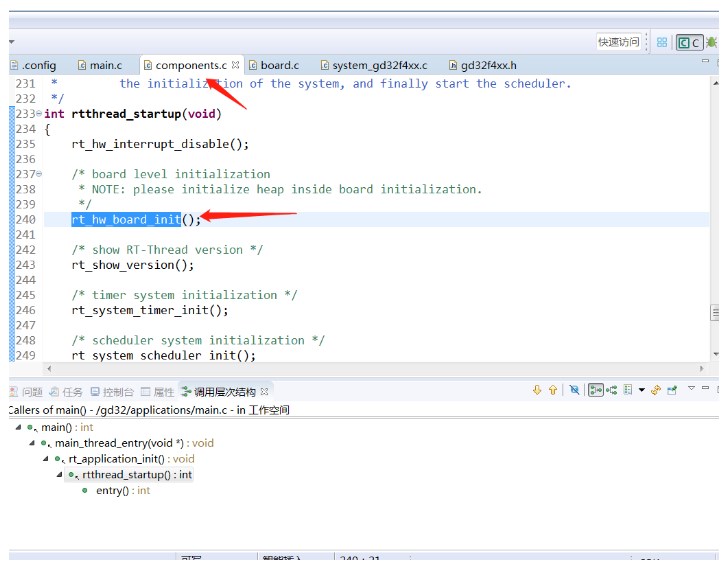
Task: Open the history list dropdown arrow
Action: (641, 391)
